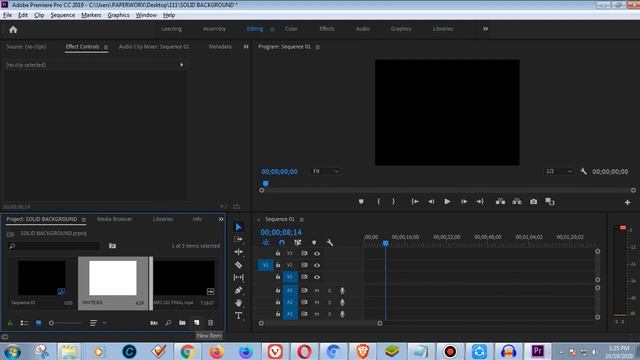Switch to the Color workspace
This screenshot has width=640, height=360.
click(x=291, y=29)
